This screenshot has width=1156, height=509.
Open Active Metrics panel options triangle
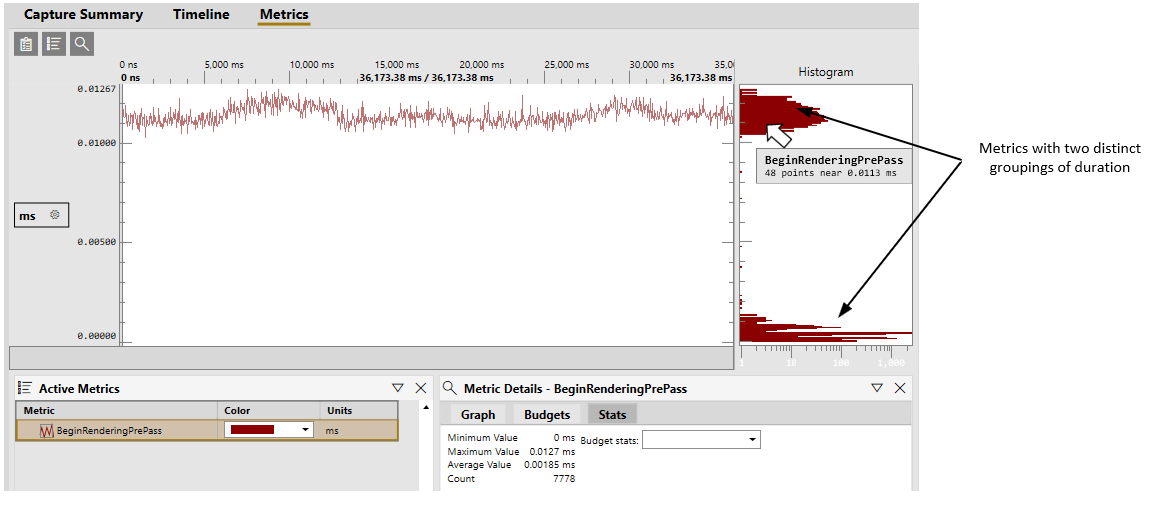click(x=398, y=388)
